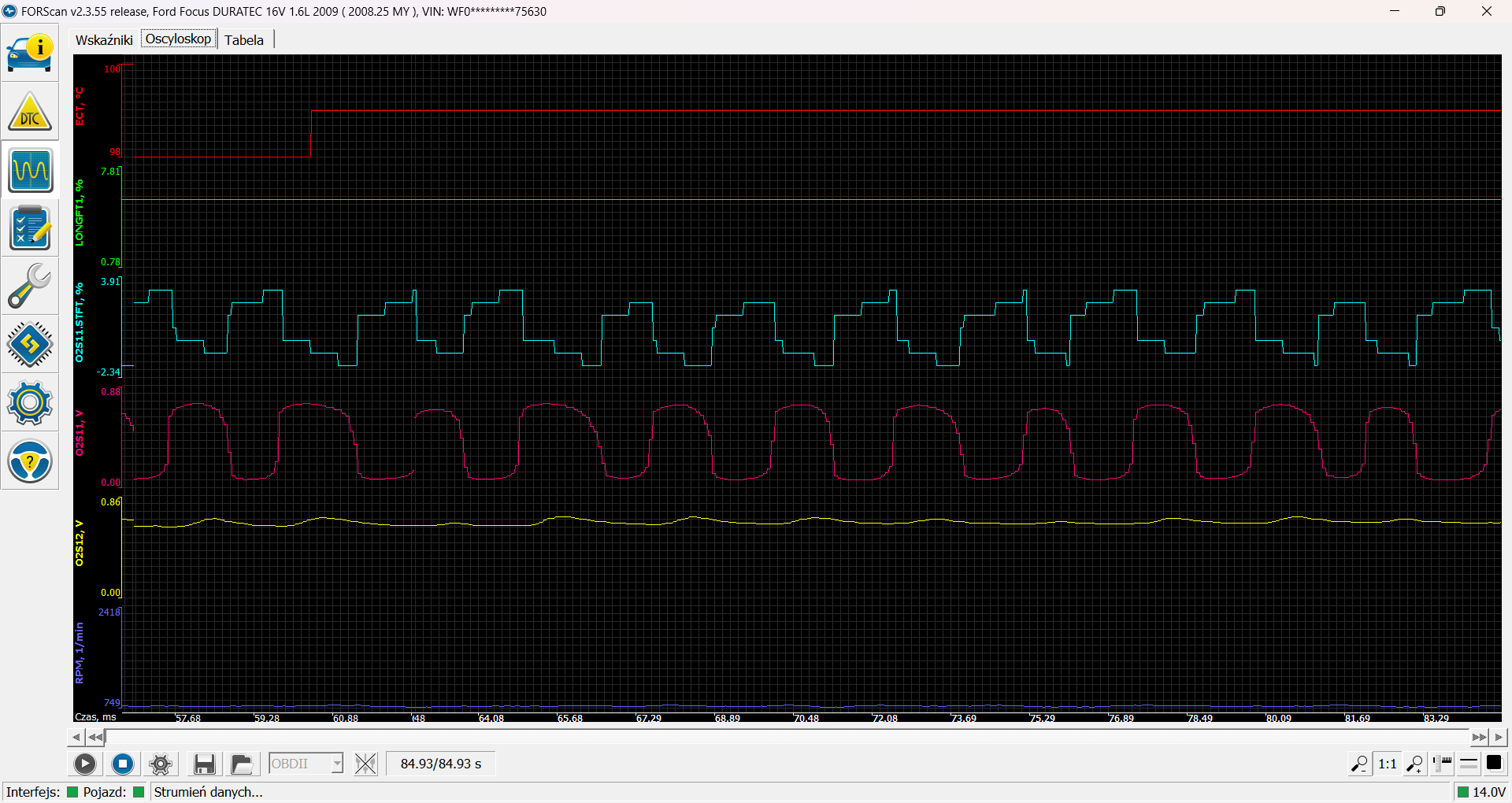Open the module Configuration and Programming section
Viewport: 1512px width, 803px height.
point(30,345)
